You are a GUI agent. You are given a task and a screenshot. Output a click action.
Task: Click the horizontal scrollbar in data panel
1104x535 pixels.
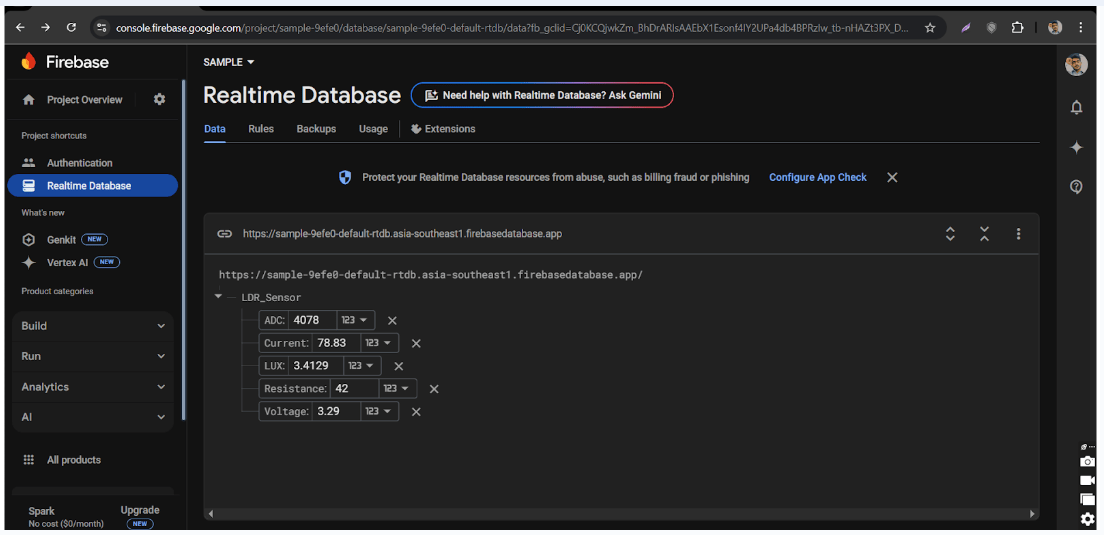(x=620, y=514)
